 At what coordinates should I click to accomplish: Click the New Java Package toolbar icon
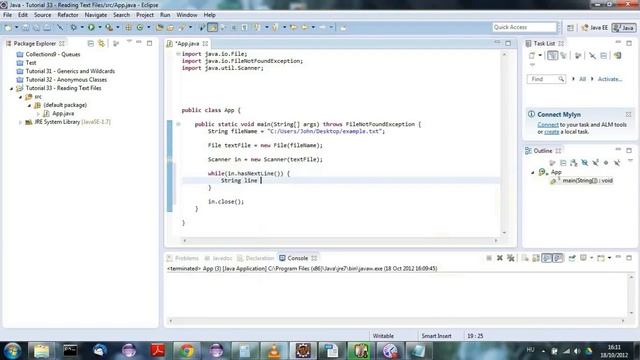(129, 27)
